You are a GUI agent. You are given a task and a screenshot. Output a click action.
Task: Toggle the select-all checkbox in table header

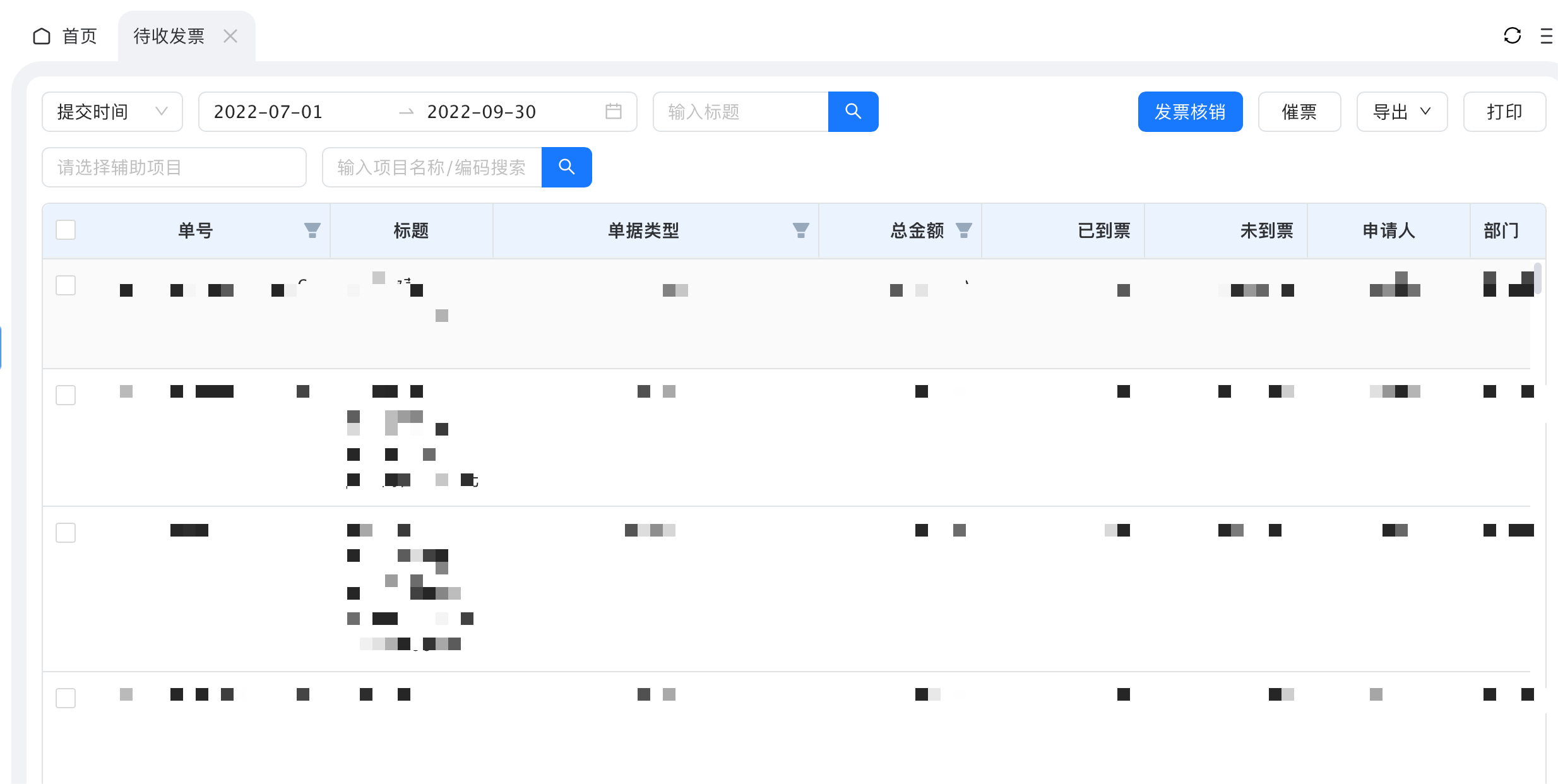coord(66,230)
